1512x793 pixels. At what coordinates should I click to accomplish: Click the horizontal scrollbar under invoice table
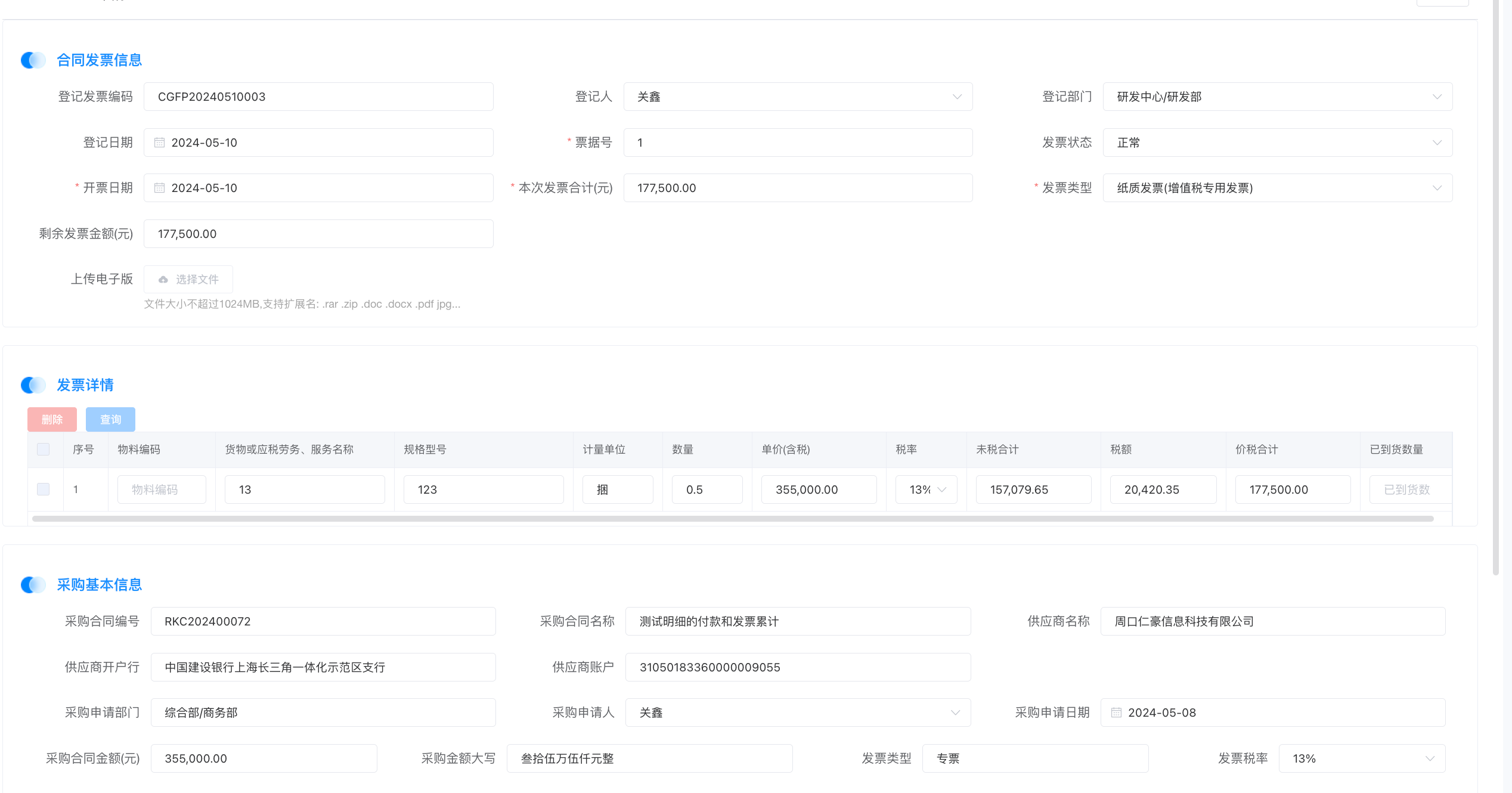pyautogui.click(x=732, y=519)
